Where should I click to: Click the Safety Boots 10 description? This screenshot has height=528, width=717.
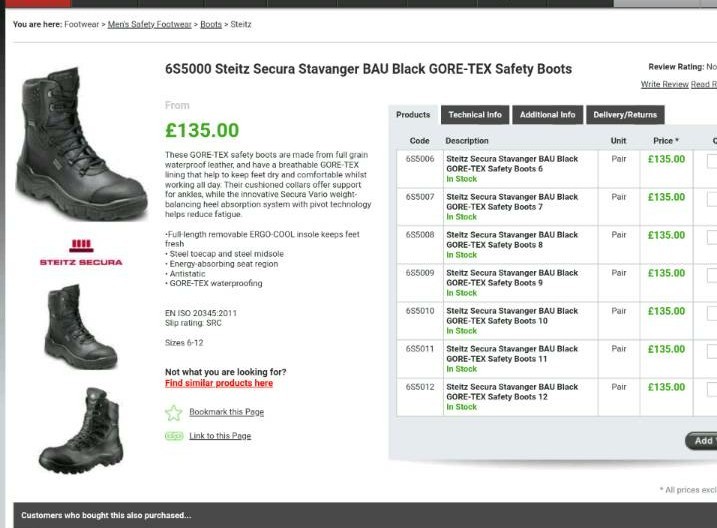[x=512, y=316]
